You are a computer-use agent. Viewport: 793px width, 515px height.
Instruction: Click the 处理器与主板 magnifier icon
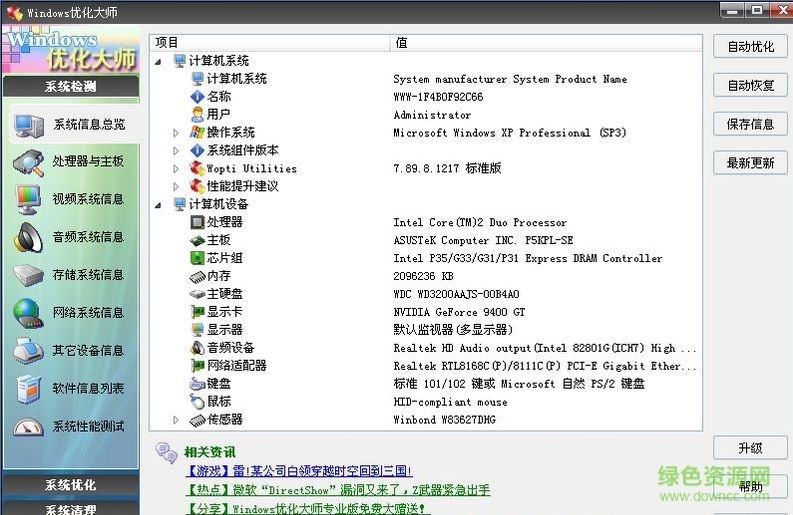tap(28, 163)
